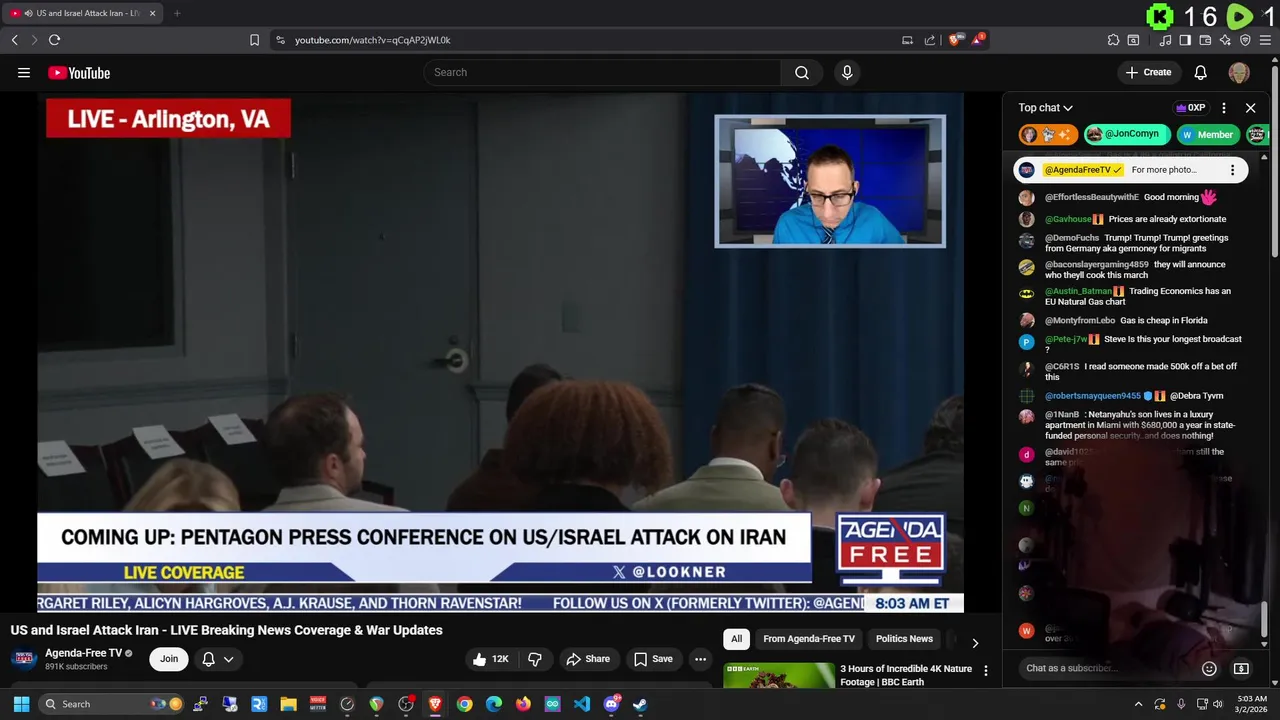
Task: Click the Windows taskbar Search box
Action: click(113, 704)
